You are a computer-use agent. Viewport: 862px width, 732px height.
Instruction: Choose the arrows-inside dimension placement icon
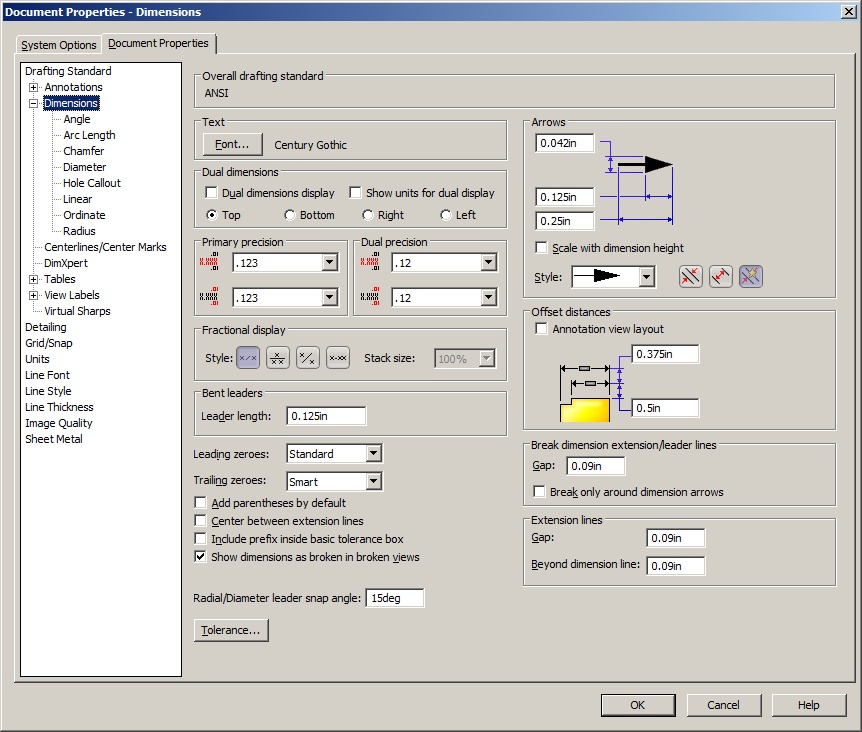[721, 276]
